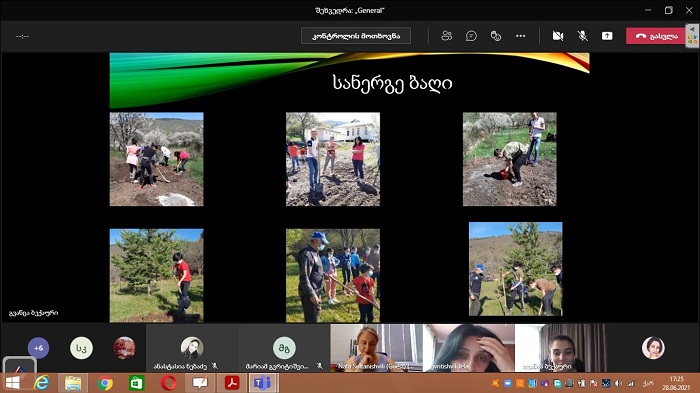
Task: Select the ანასტასია participant tile
Action: [192, 348]
